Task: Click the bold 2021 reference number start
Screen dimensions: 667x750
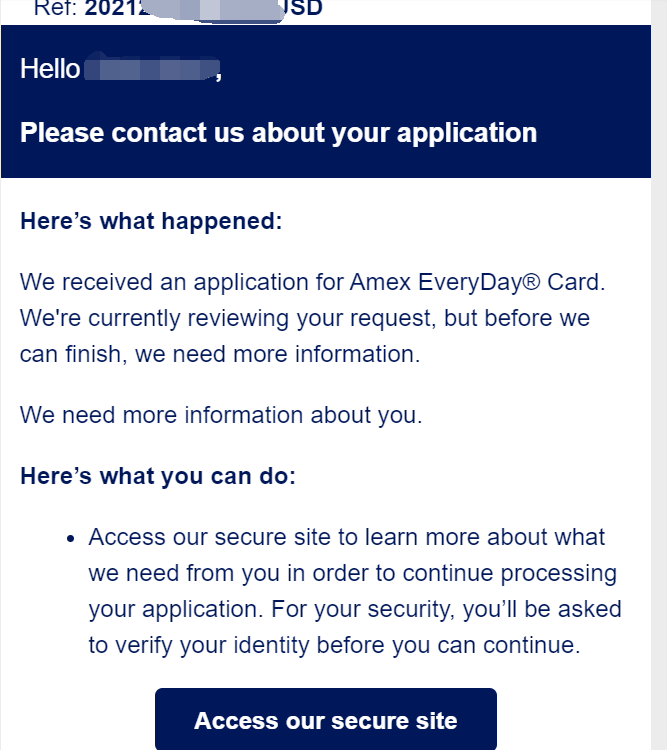Action: 117,8
